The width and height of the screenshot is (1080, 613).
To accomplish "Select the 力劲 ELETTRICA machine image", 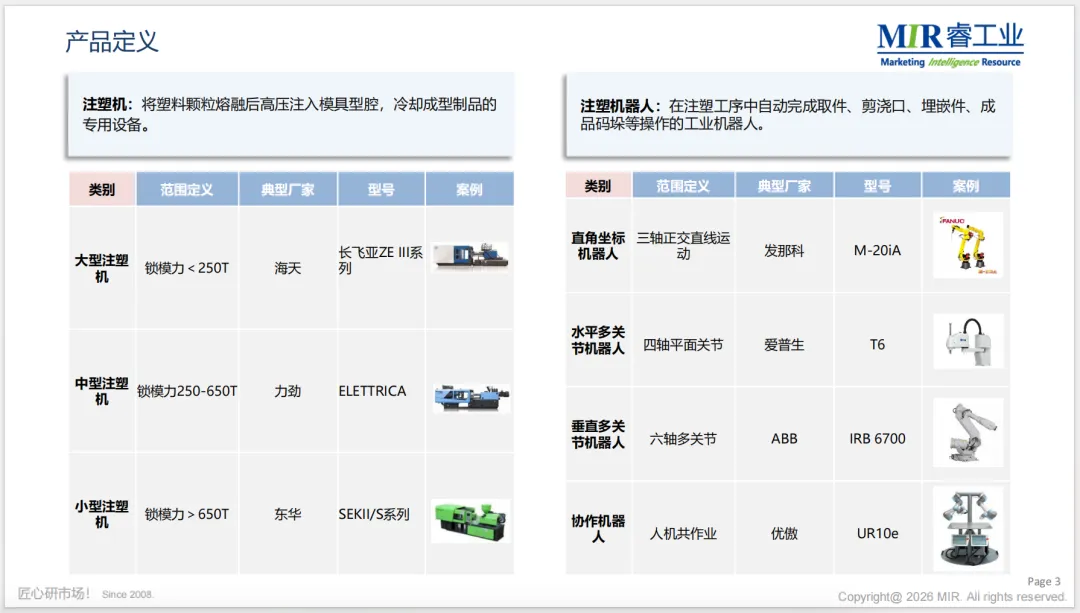I will click(x=472, y=398).
